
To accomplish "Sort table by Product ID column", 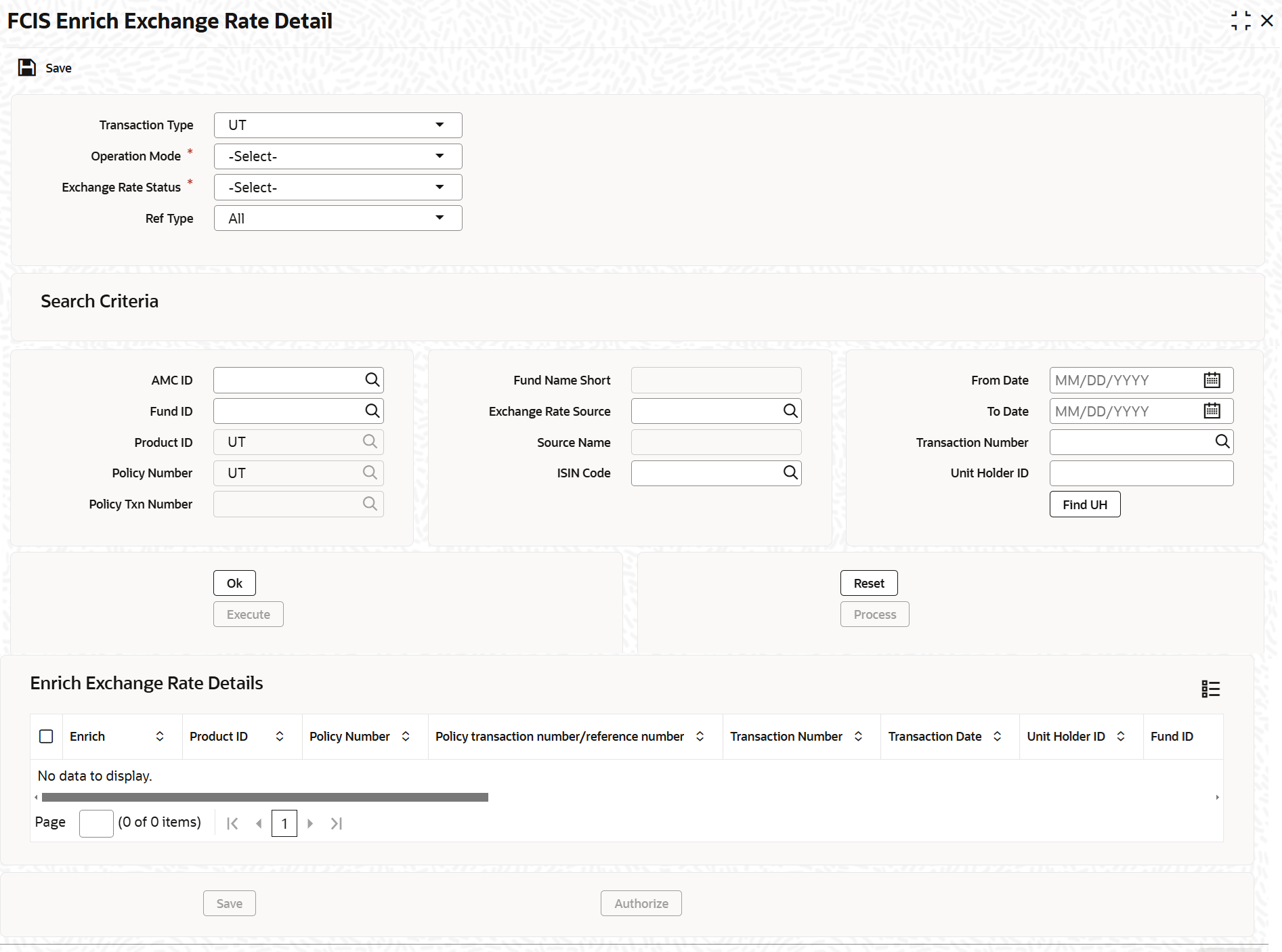I will [280, 736].
